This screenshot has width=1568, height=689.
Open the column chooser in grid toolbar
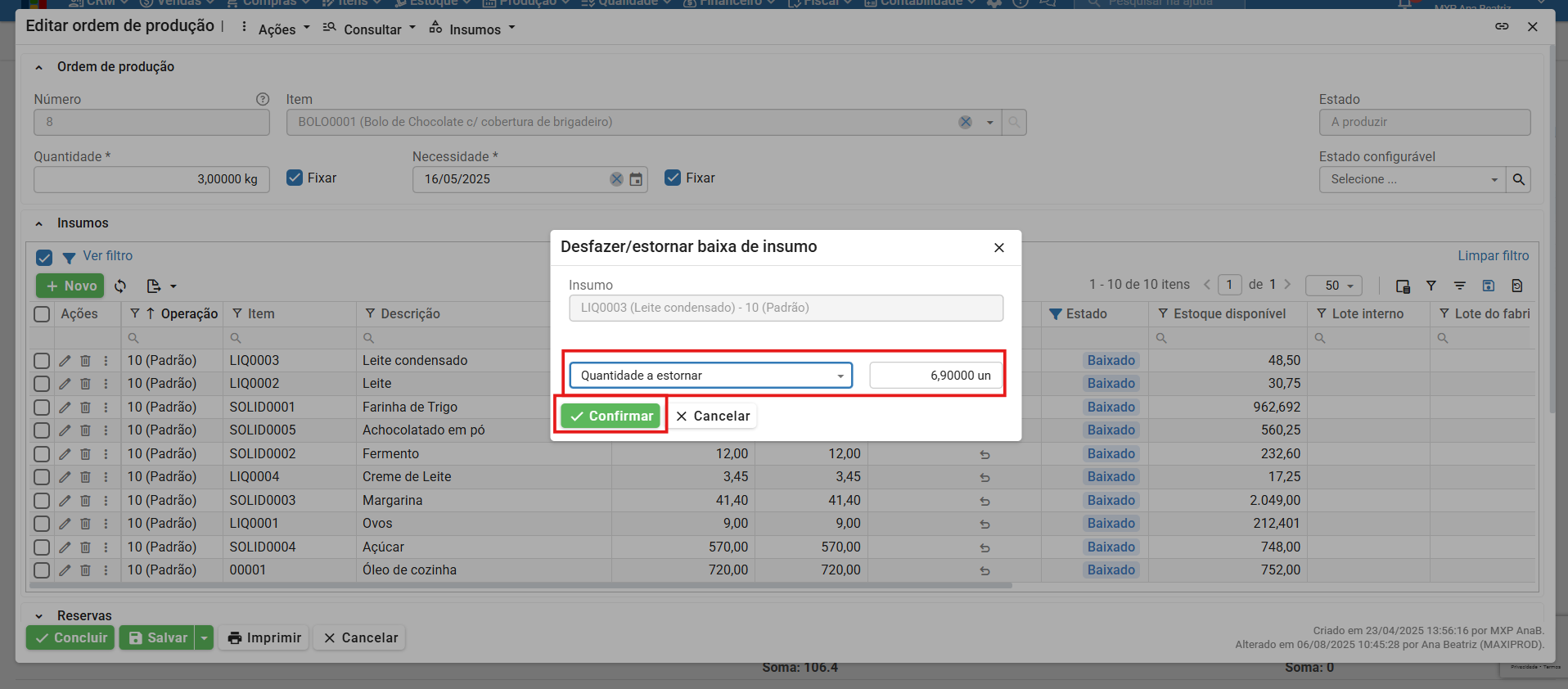tap(1403, 286)
